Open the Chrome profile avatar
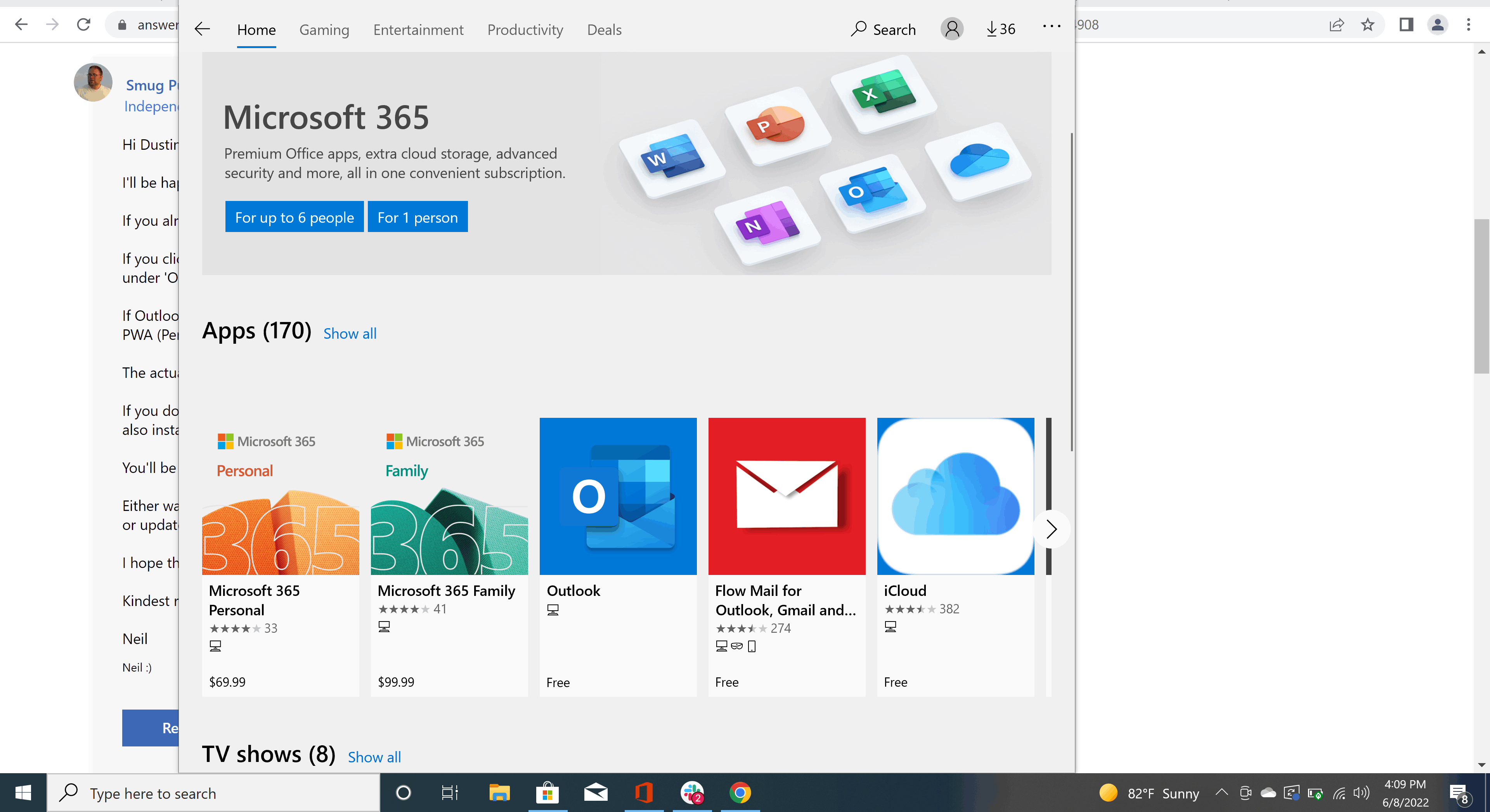Viewport: 1490px width, 812px height. coord(1438,24)
